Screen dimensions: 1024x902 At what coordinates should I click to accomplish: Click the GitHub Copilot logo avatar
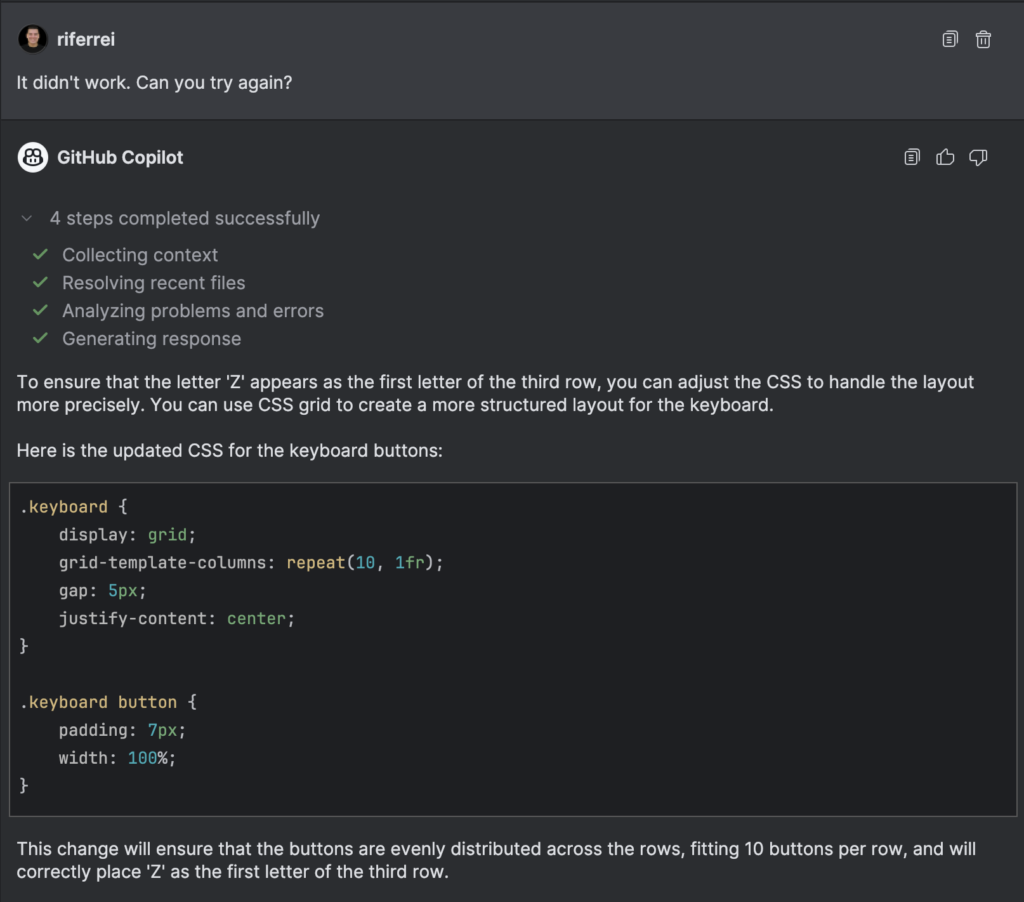(33, 157)
